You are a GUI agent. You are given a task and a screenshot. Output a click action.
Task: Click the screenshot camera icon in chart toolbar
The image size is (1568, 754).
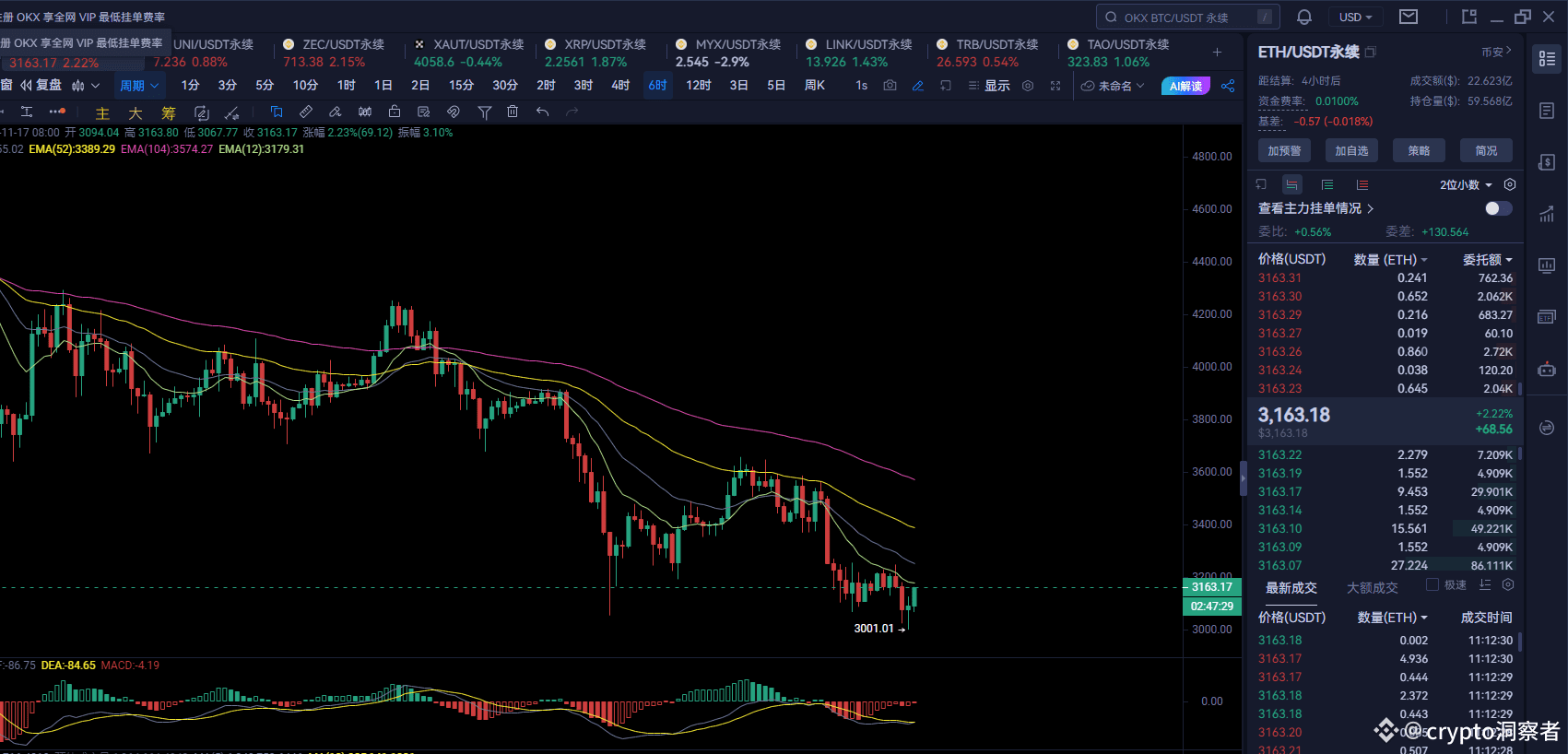tap(890, 86)
